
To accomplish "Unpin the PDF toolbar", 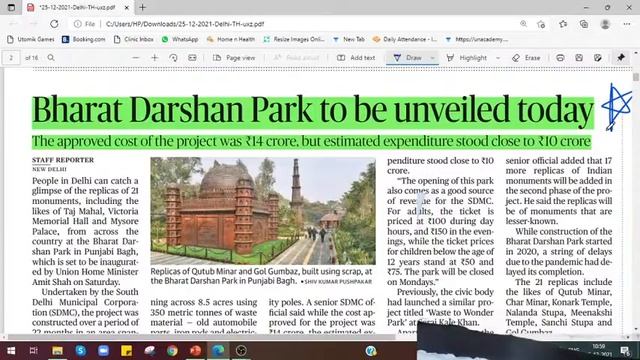I will pyautogui.click(x=621, y=58).
